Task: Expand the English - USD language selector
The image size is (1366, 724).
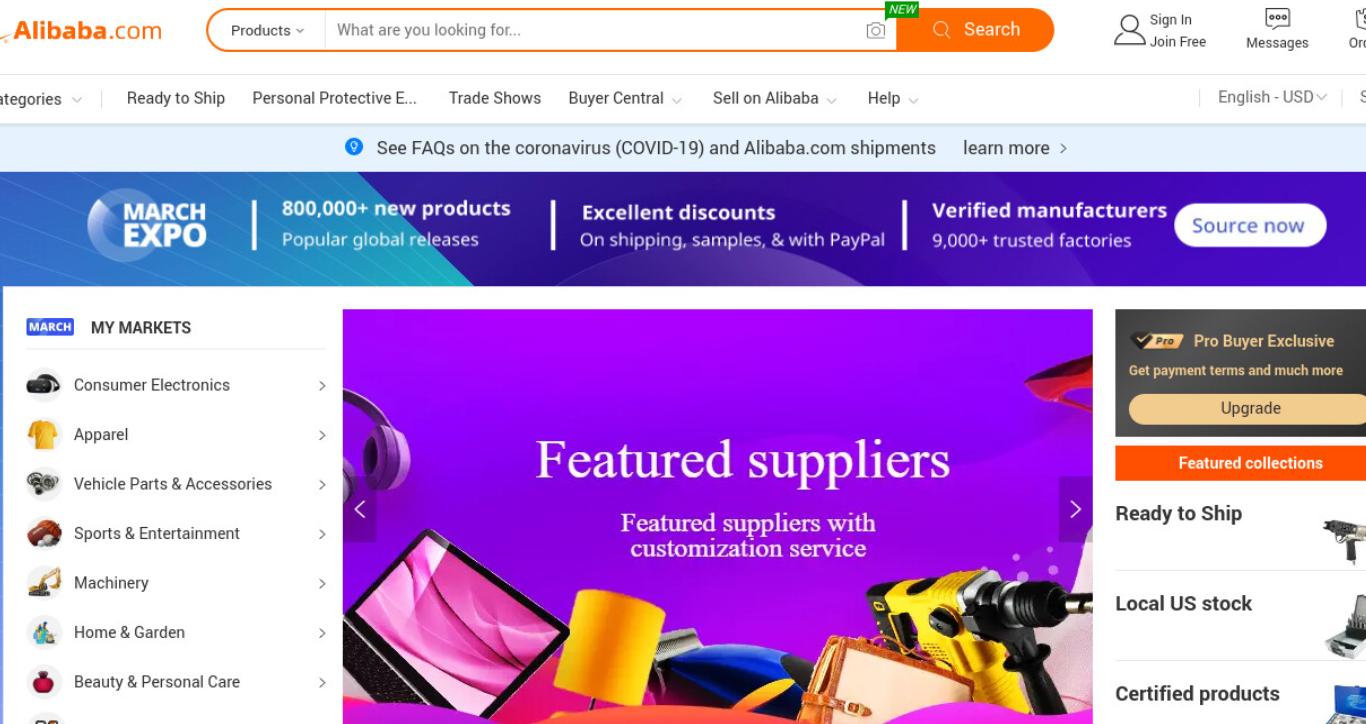Action: pos(1272,97)
